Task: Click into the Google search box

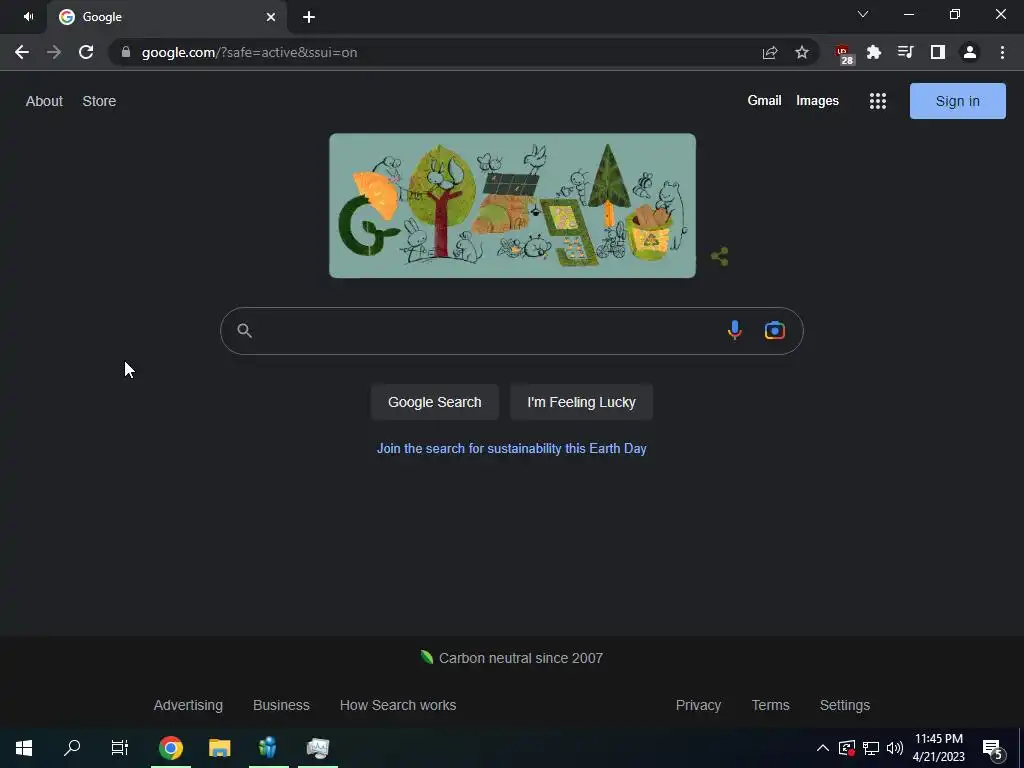Action: (511, 330)
